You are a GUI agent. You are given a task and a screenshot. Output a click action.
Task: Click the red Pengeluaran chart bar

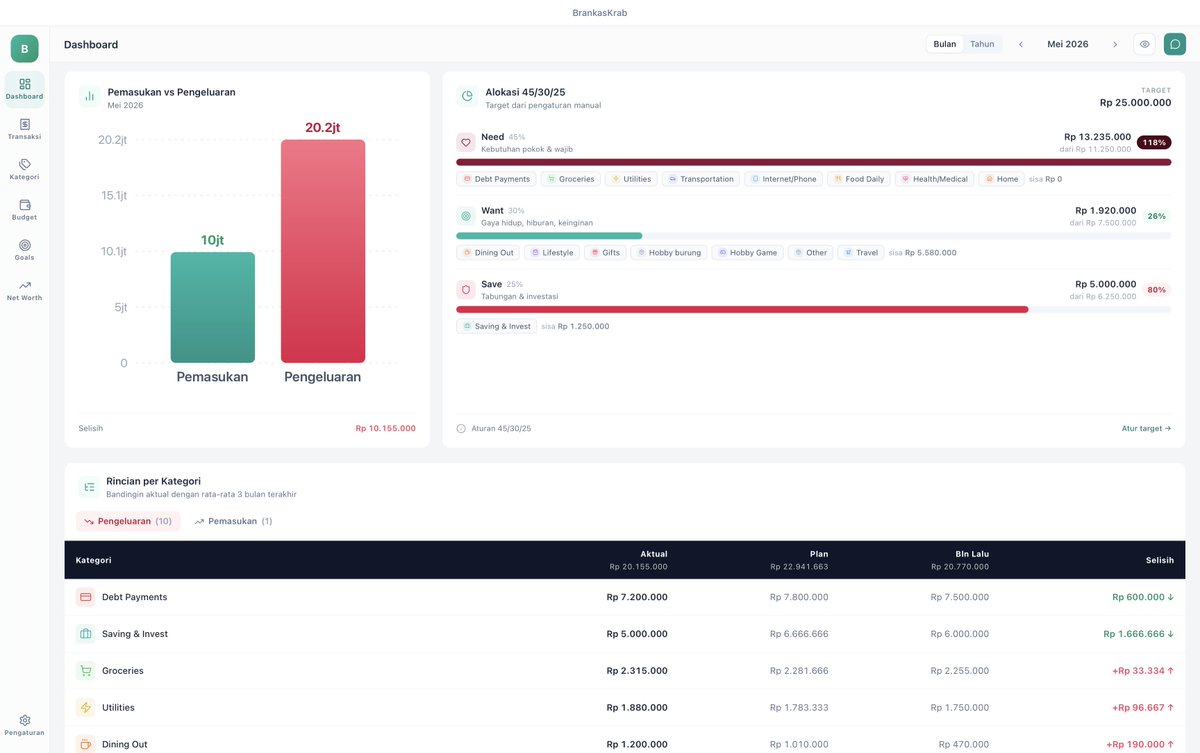323,251
